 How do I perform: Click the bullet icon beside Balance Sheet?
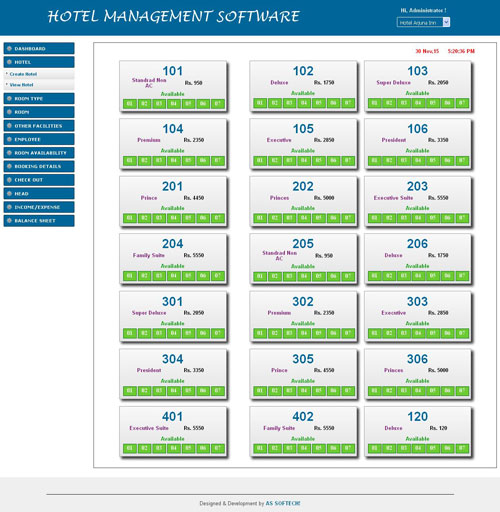pos(9,220)
